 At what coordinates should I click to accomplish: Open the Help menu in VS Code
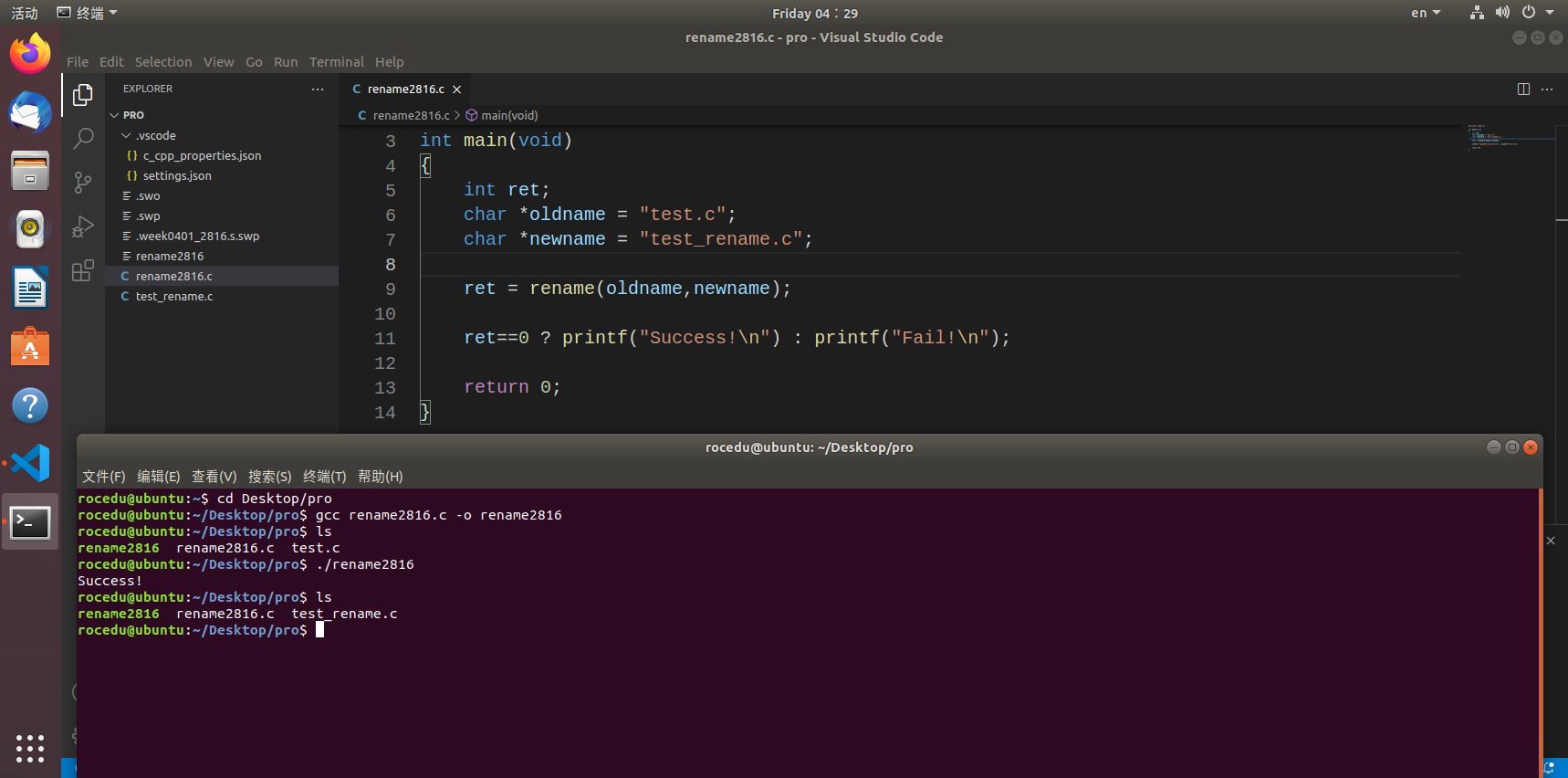[x=389, y=62]
